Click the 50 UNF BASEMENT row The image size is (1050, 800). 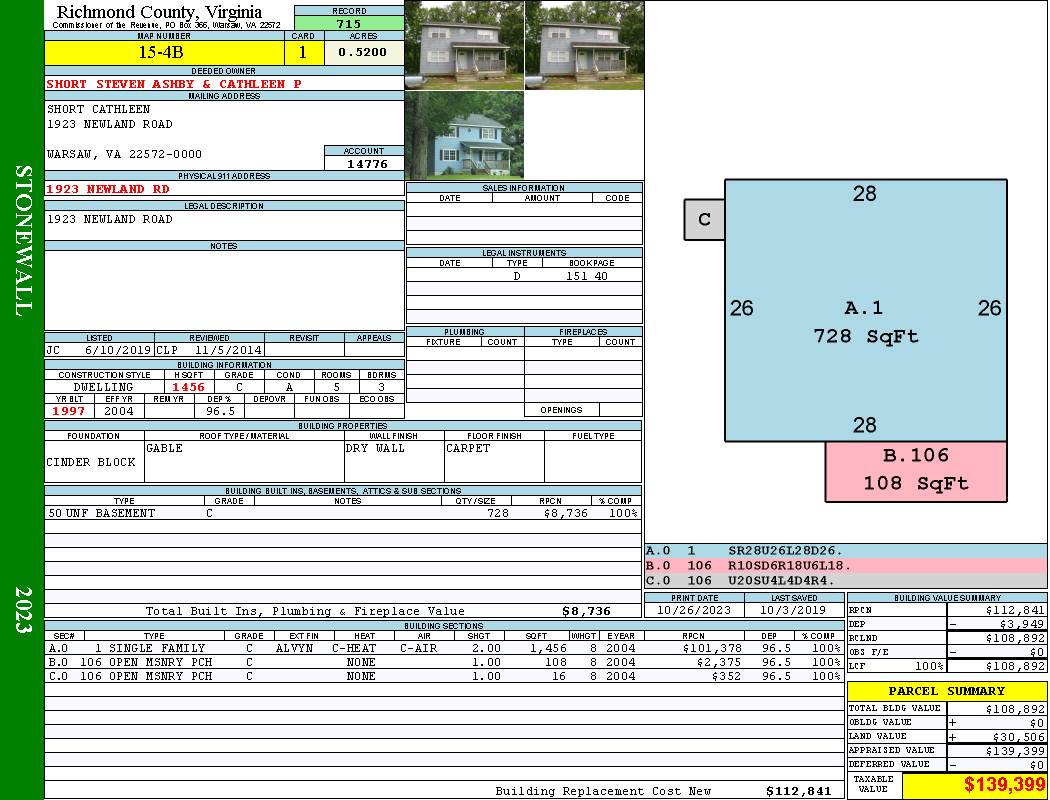point(102,513)
